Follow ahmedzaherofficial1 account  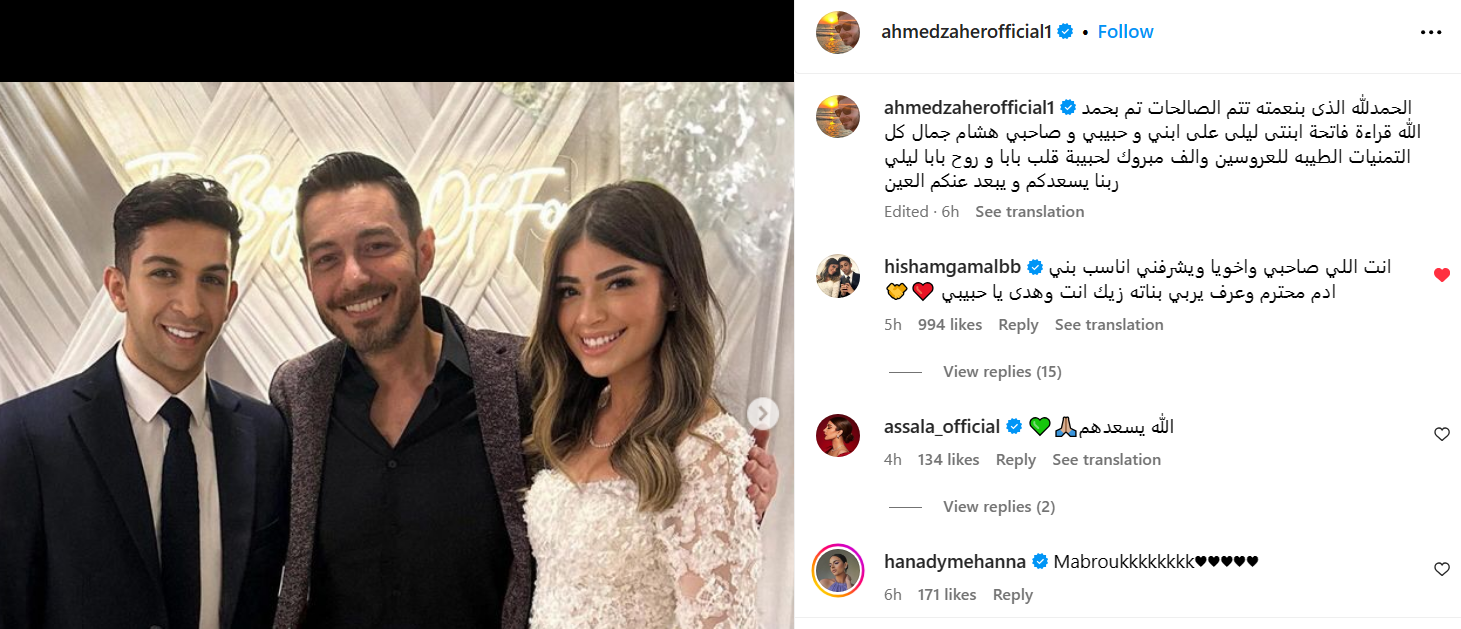[1125, 32]
